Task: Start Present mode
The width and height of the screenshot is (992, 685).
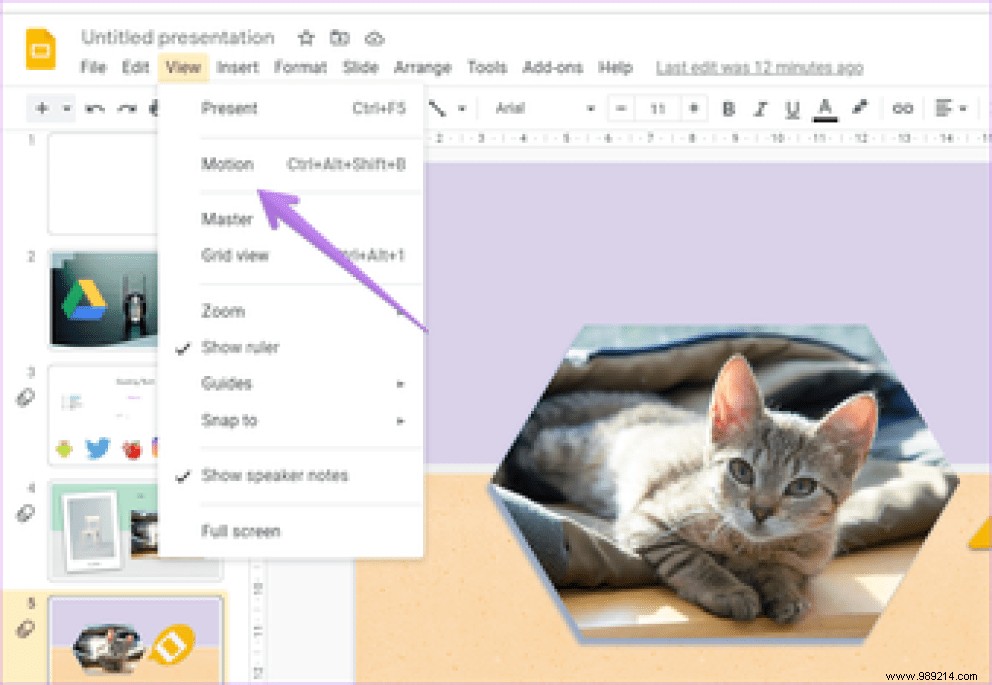Action: (x=229, y=108)
